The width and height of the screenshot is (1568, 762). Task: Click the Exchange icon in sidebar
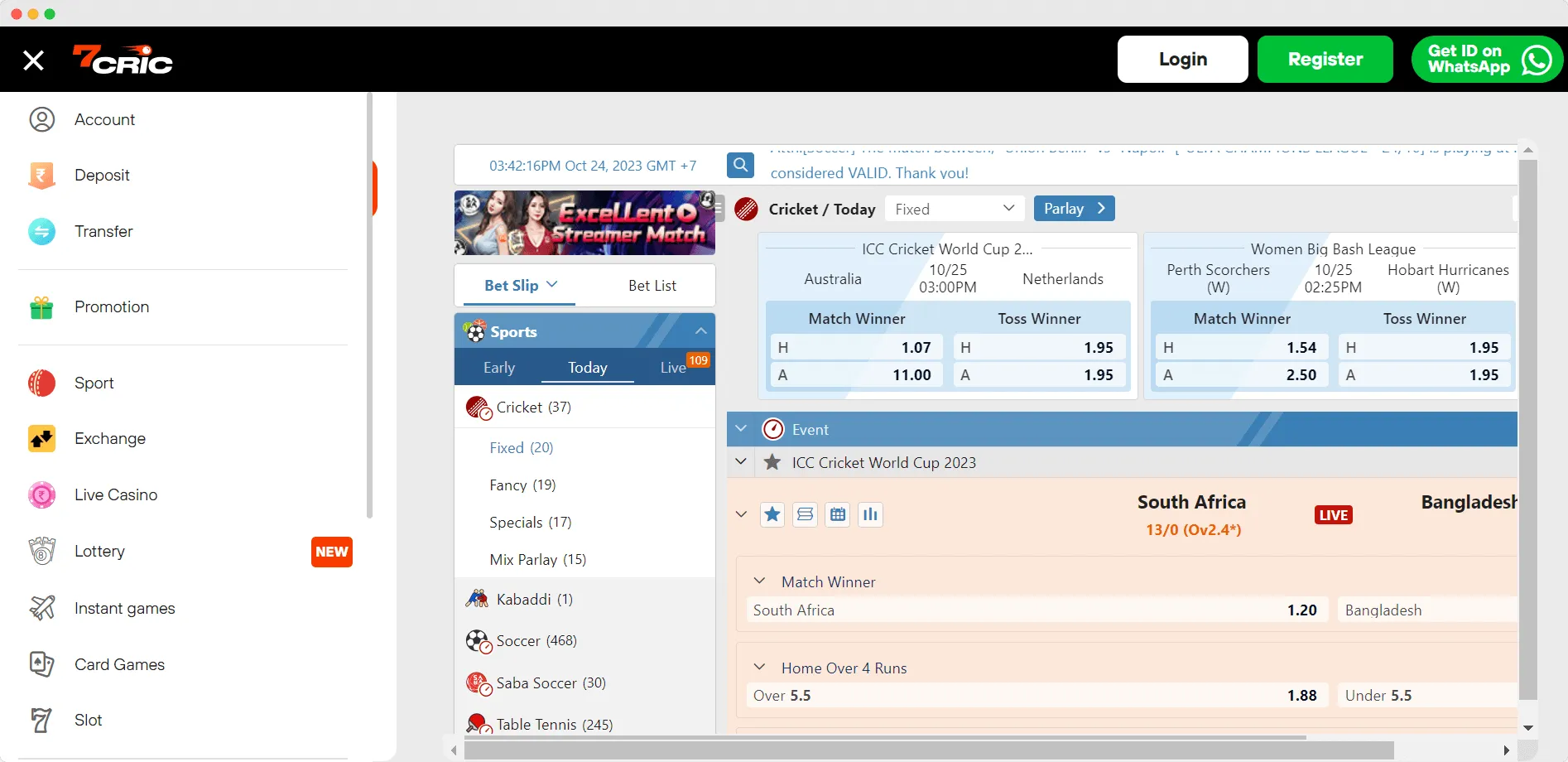click(x=41, y=438)
